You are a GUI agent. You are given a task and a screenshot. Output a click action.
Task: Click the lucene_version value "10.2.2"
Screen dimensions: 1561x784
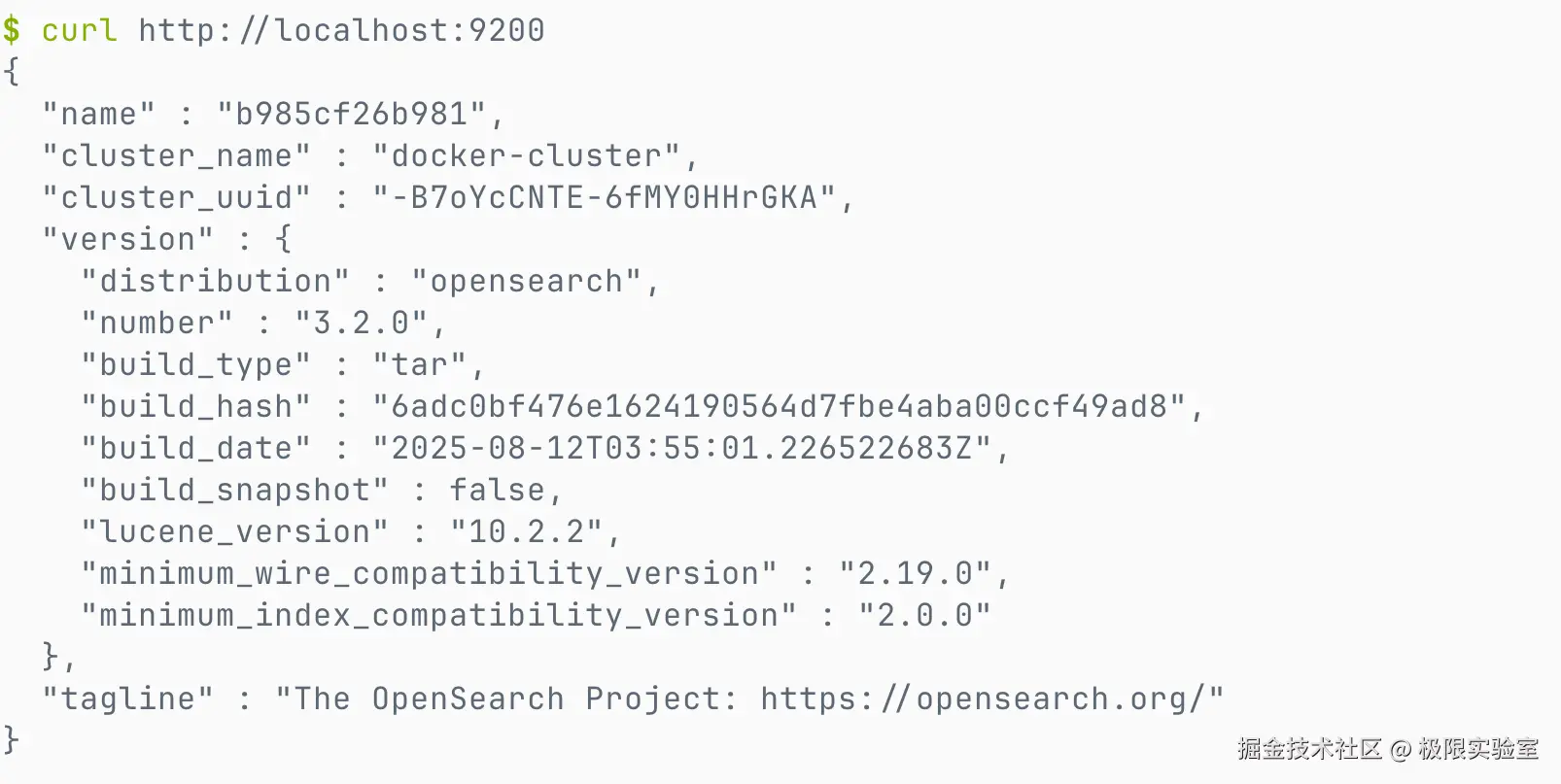pyautogui.click(x=526, y=531)
